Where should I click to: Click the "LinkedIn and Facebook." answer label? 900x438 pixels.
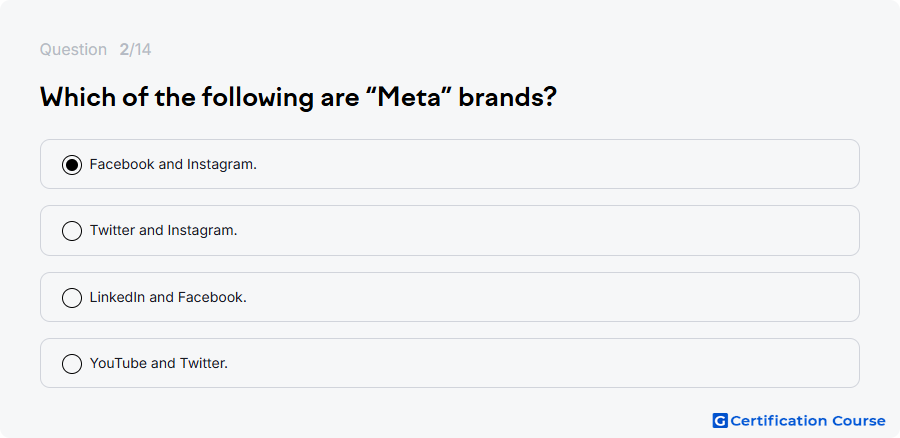(x=168, y=297)
